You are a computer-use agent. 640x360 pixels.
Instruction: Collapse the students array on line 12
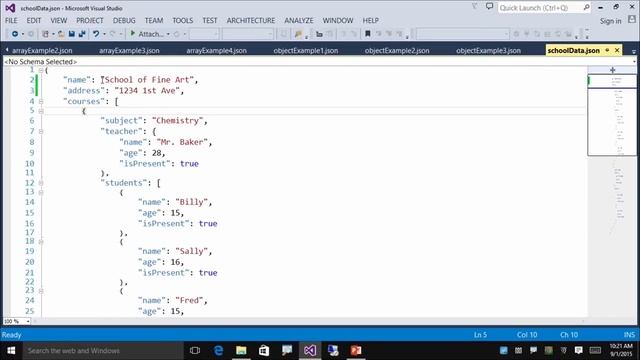pos(41,183)
